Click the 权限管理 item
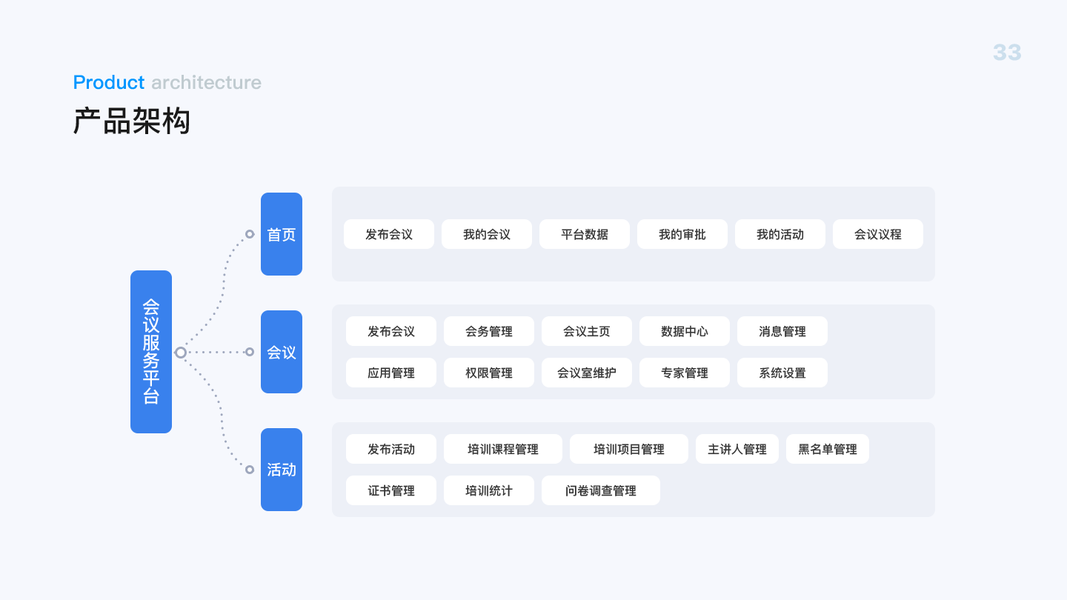The height and width of the screenshot is (600, 1067). tap(489, 373)
